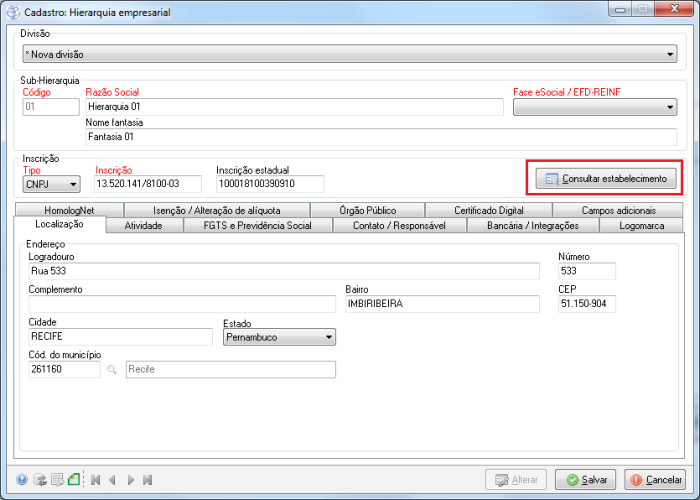
Task: Select the FGTS e Previdência Social tab
Action: 257,226
